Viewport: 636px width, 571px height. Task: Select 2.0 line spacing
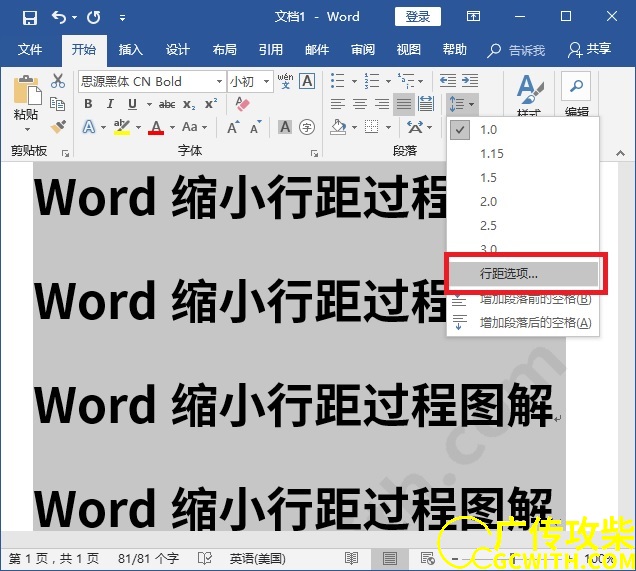(x=523, y=202)
